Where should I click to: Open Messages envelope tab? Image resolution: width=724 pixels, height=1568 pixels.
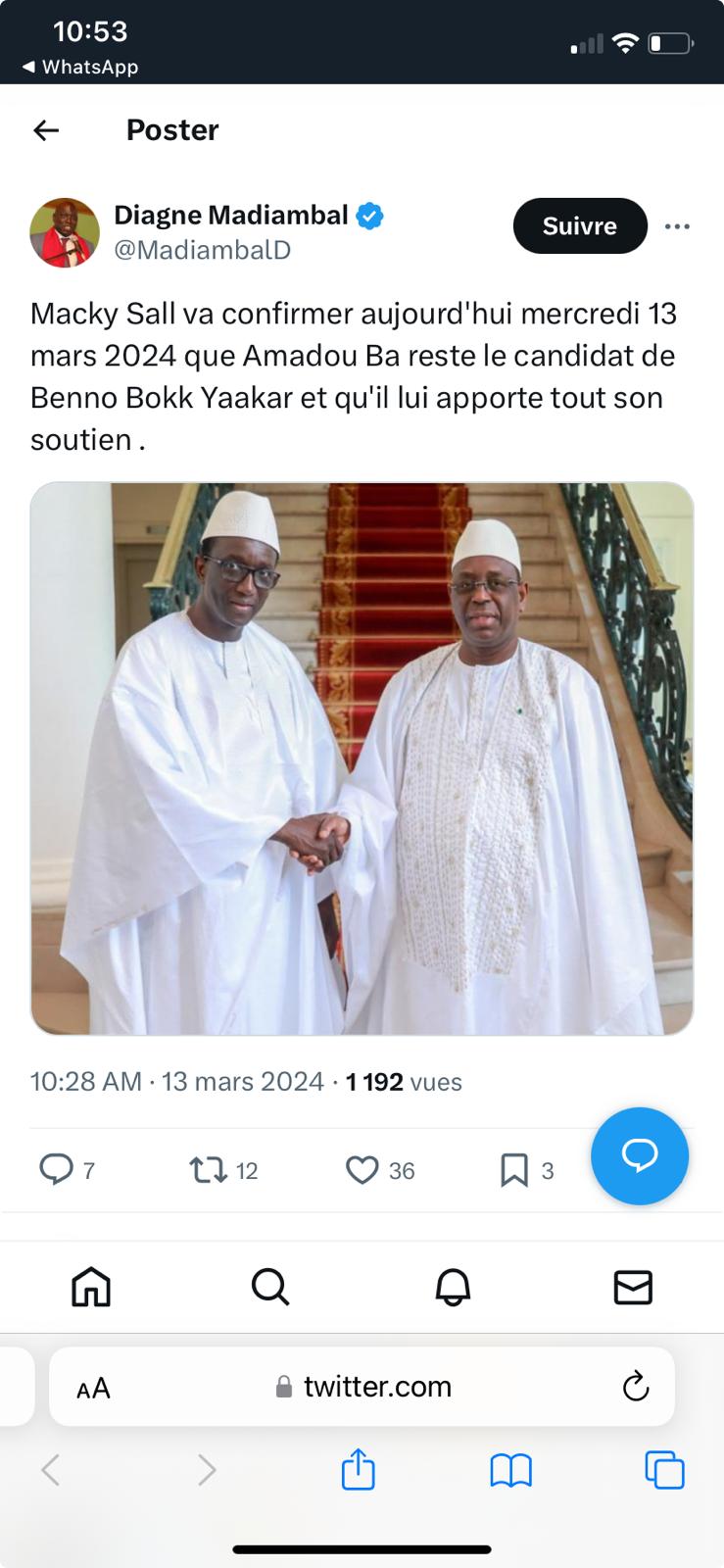[x=633, y=1287]
